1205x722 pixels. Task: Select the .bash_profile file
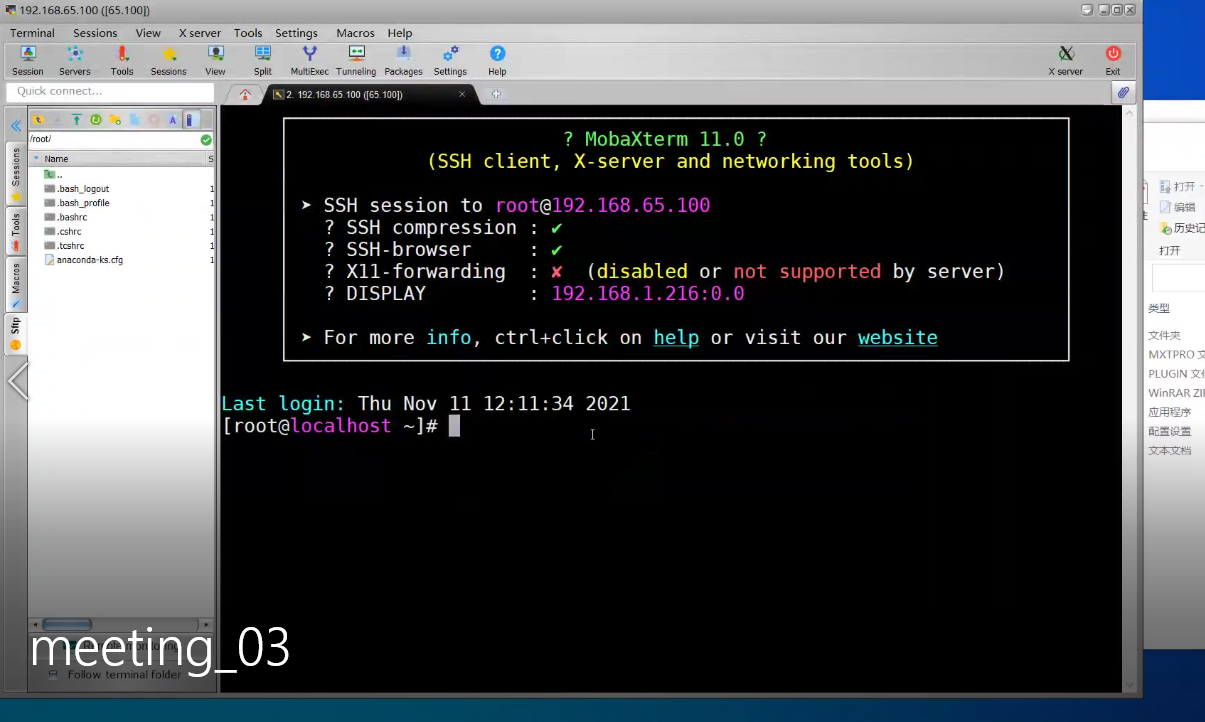click(x=77, y=203)
